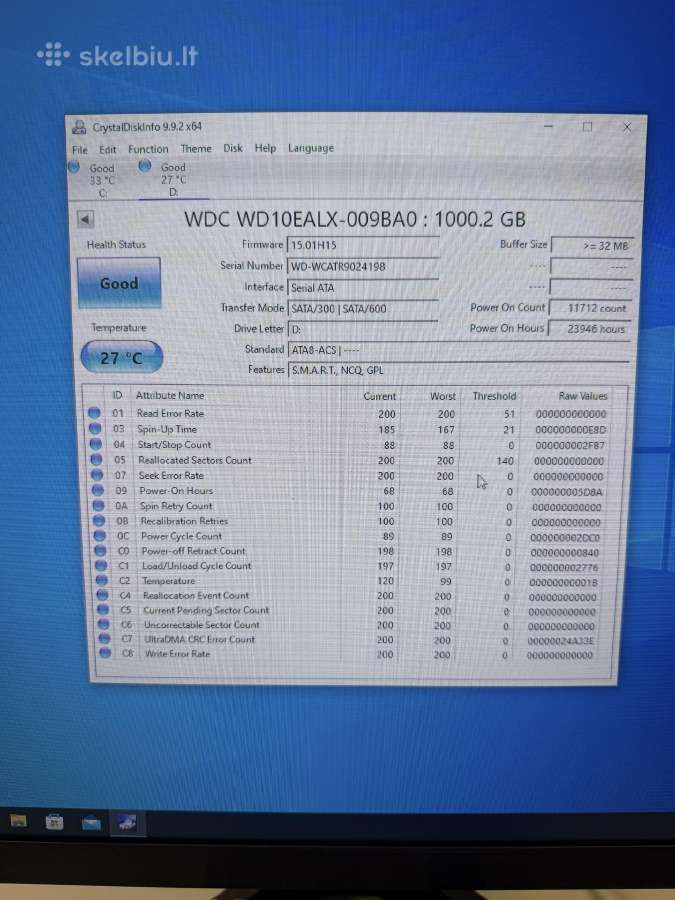Click status icon for Power Cycle Count
This screenshot has height=900, width=675.
pos(100,536)
